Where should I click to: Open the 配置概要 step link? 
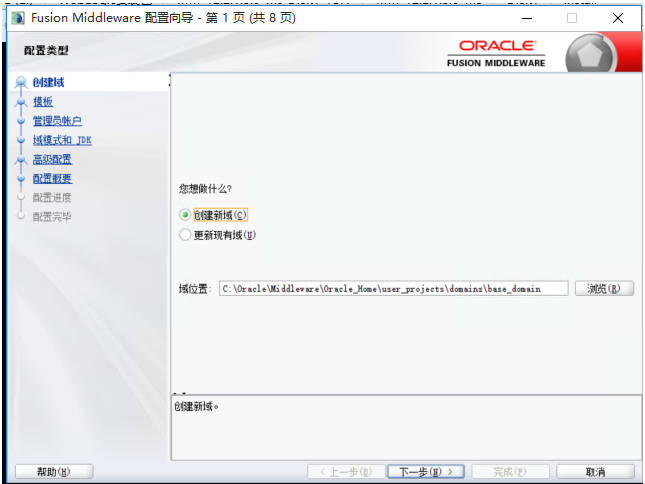pyautogui.click(x=52, y=178)
